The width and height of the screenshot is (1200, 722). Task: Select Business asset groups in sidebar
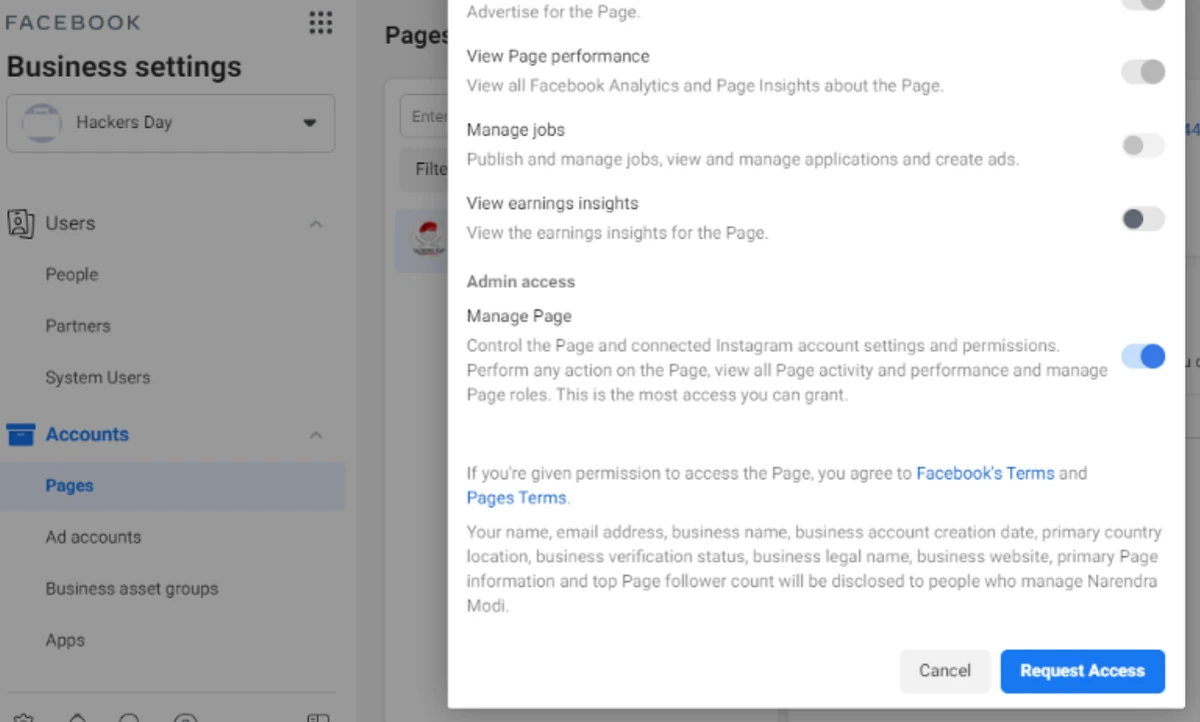tap(131, 589)
